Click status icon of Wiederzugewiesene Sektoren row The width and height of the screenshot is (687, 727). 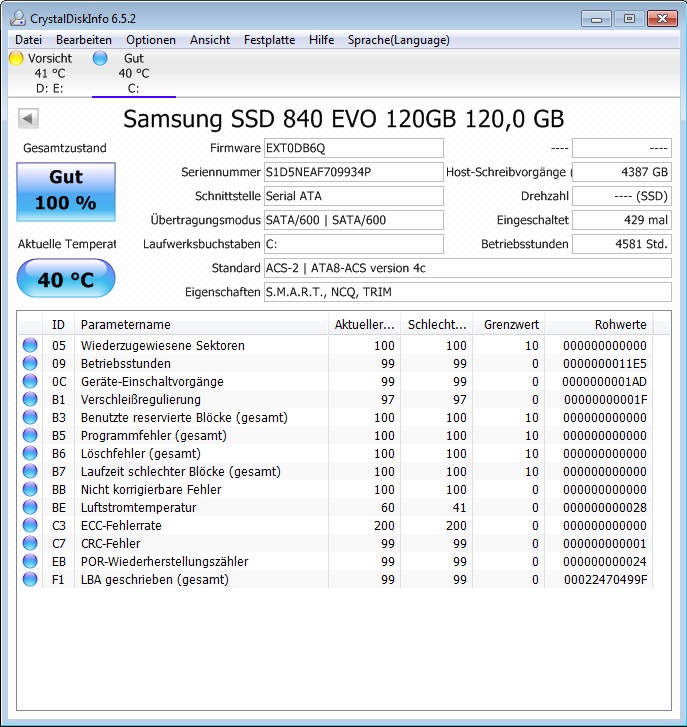[x=30, y=345]
